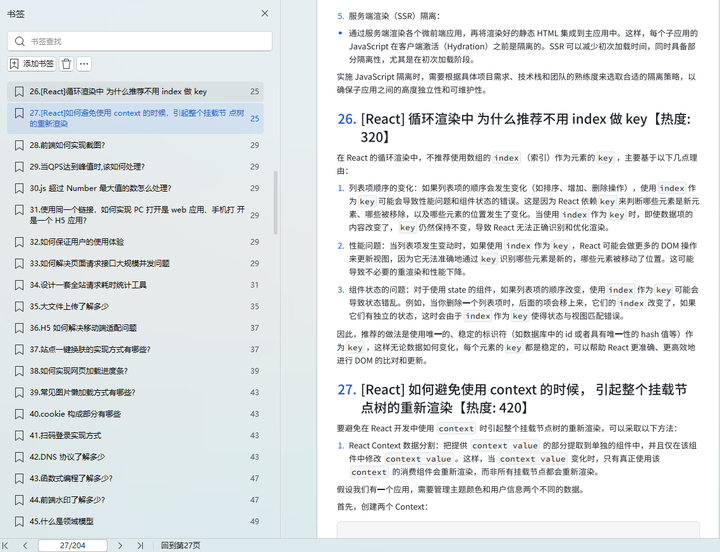Click bookmark icon of item 45
Image resolution: width=720 pixels, height=552 pixels.
pos(19,522)
